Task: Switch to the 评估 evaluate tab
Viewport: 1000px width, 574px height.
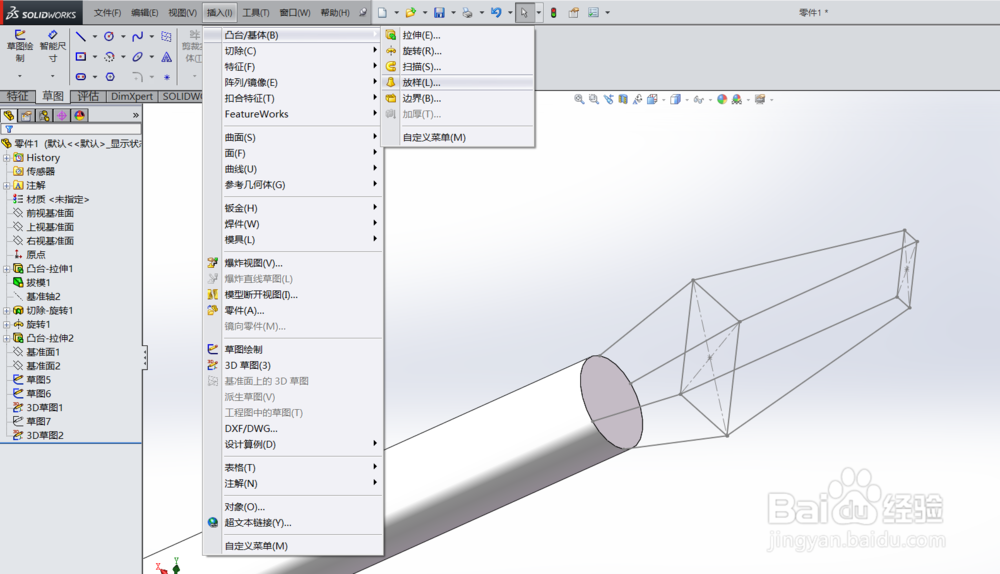Action: coord(88,96)
